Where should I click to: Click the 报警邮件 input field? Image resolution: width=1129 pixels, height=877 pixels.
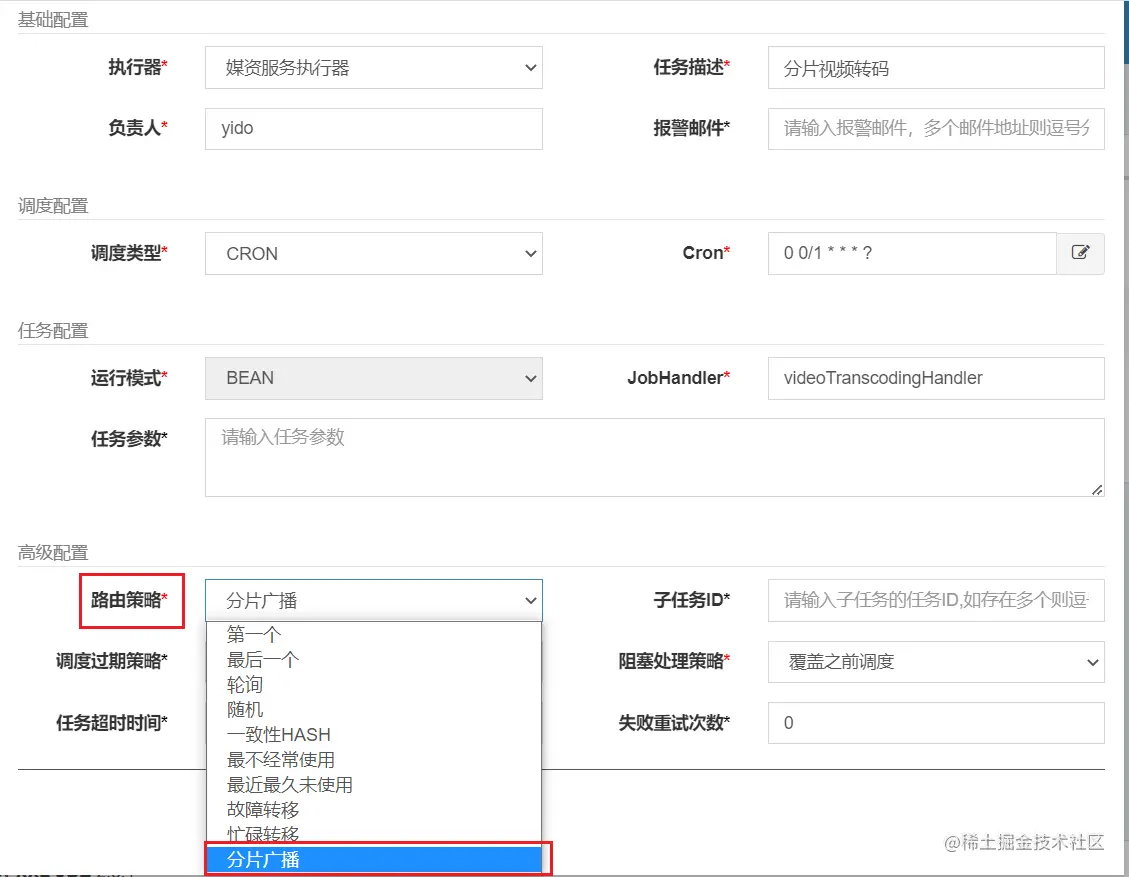[x=936, y=129]
